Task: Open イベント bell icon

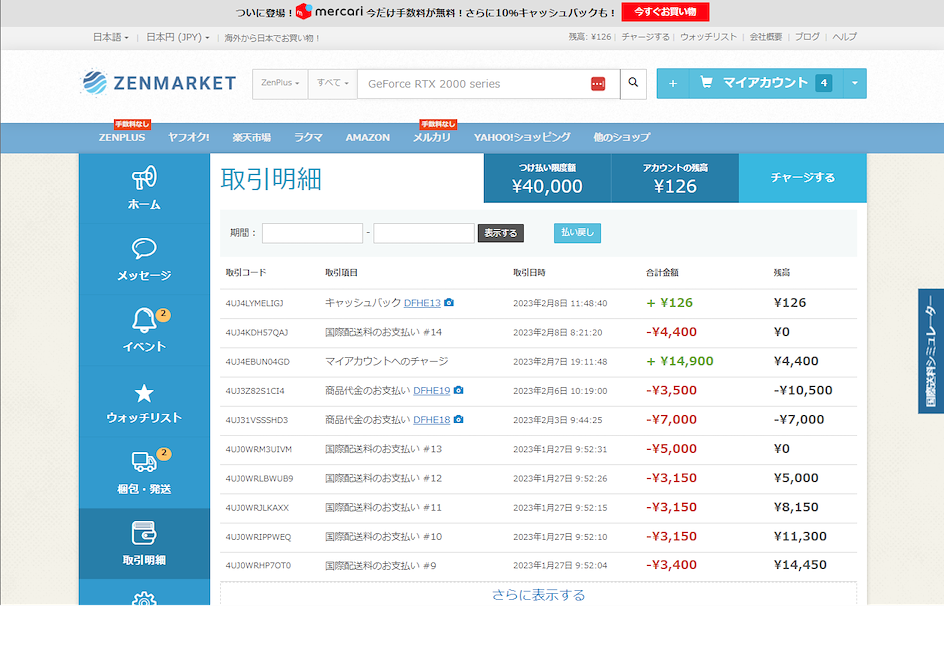Action: (144, 320)
